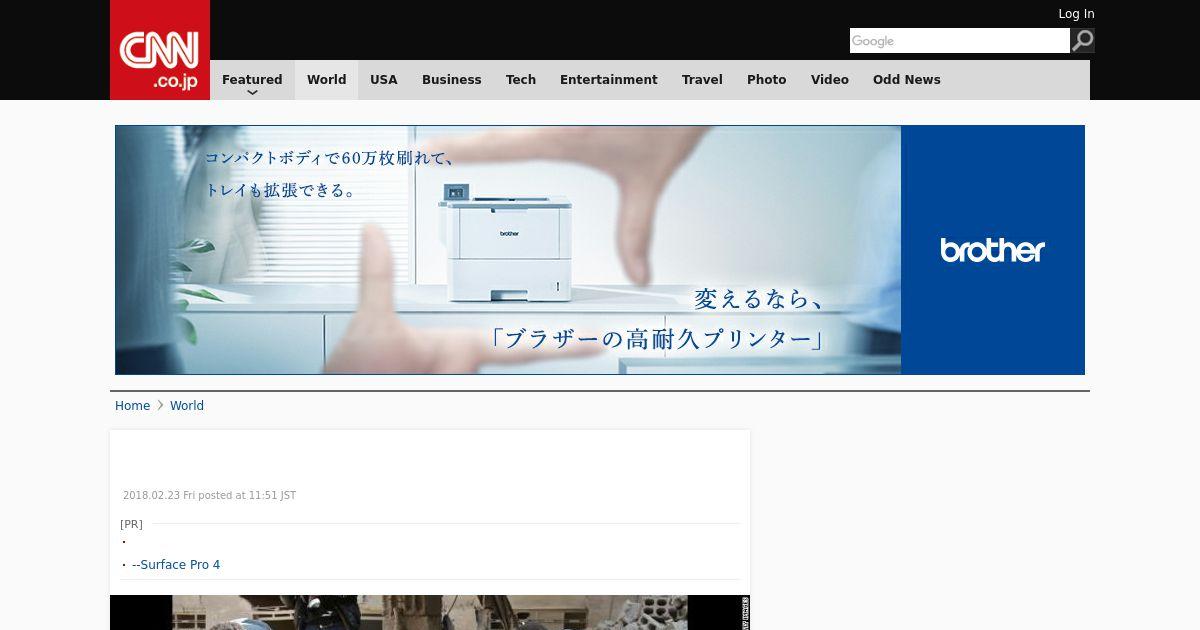Focus the Google search input field
This screenshot has height=630, width=1200.
(960, 40)
